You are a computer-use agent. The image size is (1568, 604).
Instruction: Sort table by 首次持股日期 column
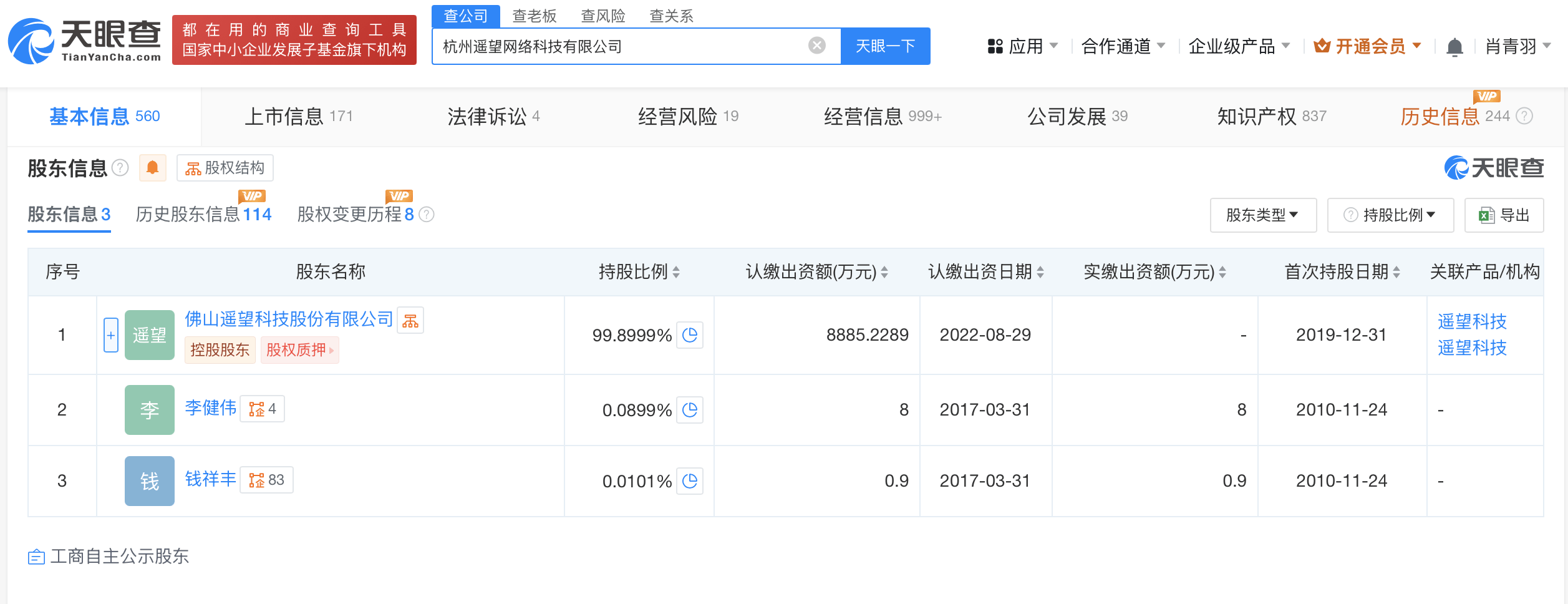[1396, 272]
